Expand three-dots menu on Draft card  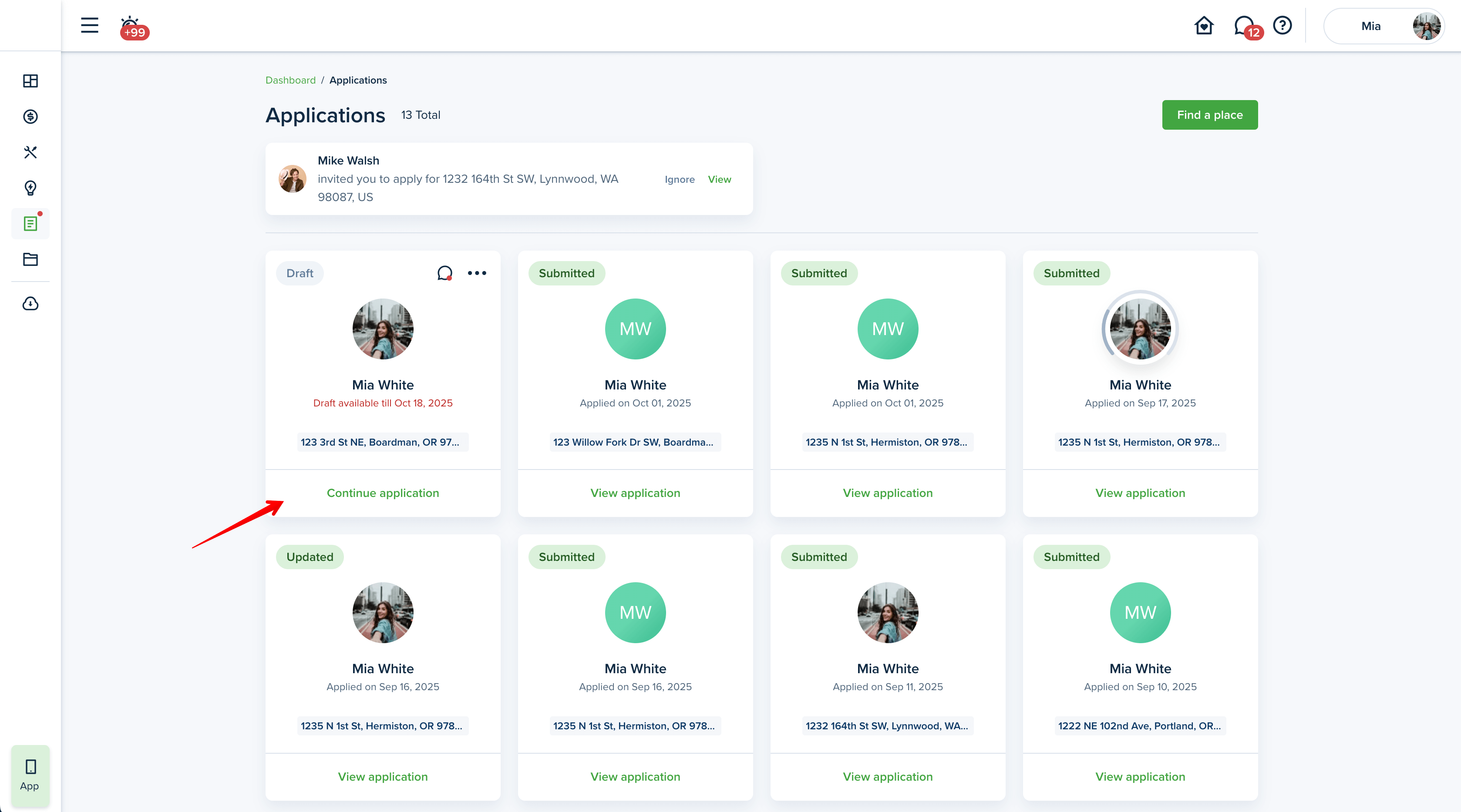point(477,273)
